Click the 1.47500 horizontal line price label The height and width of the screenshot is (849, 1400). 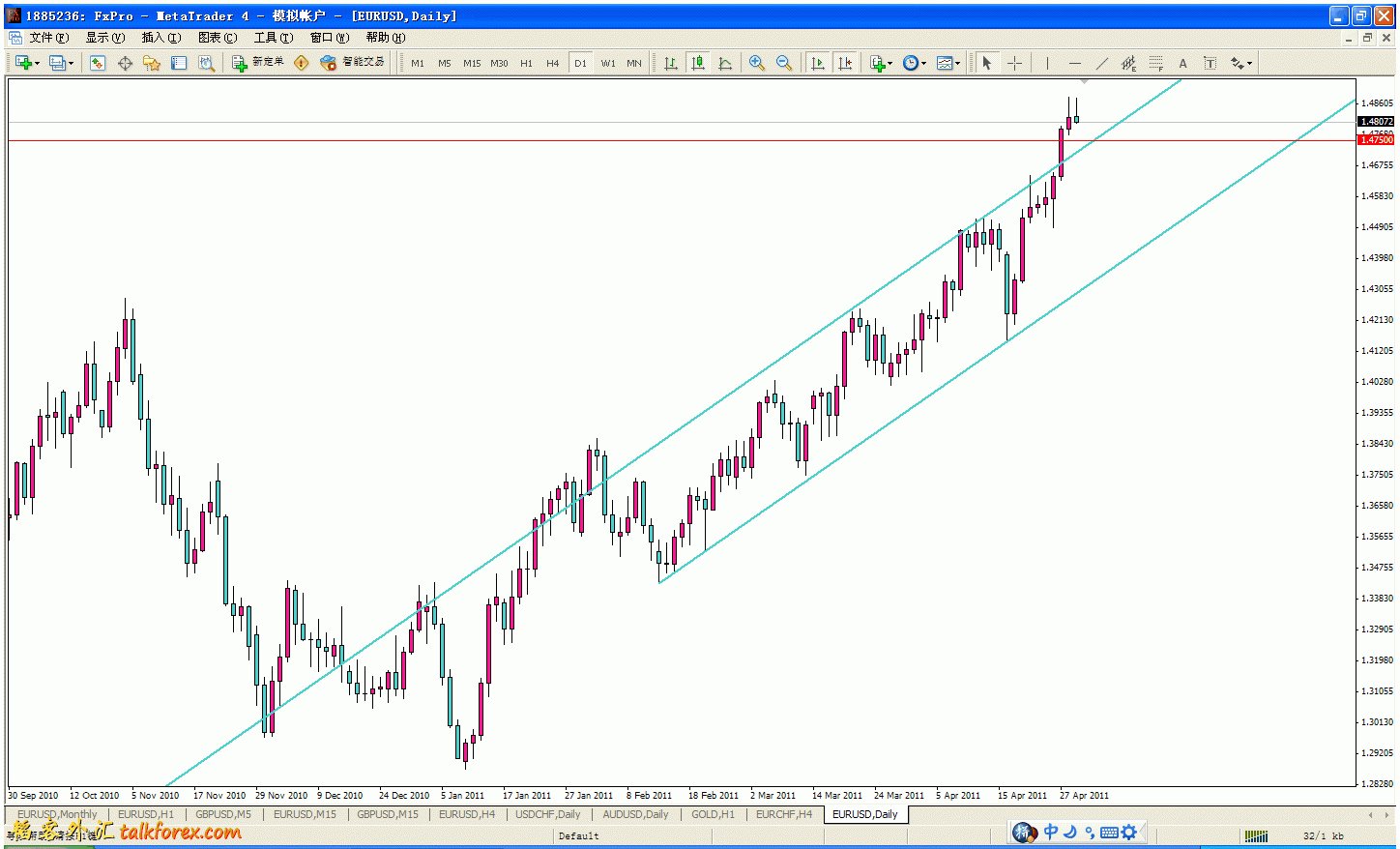tap(1377, 140)
